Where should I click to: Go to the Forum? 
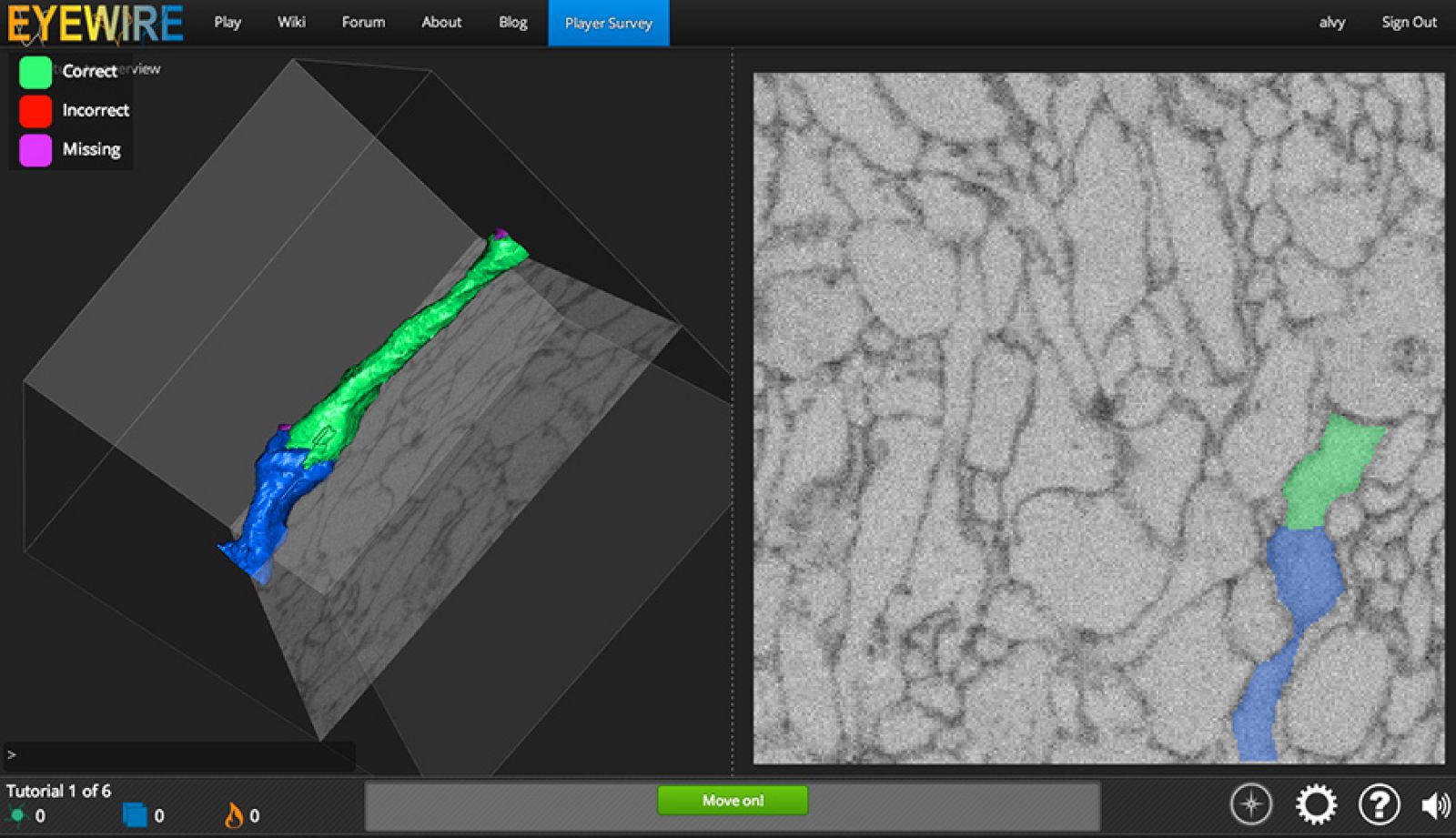363,22
